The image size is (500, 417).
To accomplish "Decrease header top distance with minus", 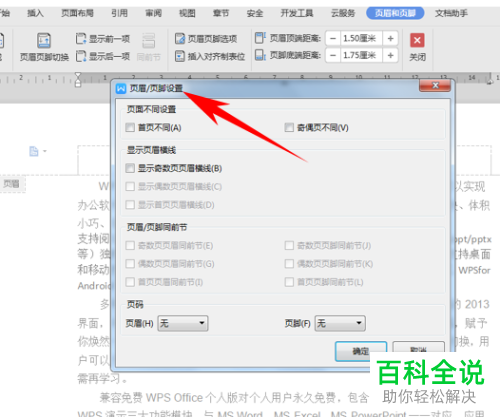I will [333, 39].
